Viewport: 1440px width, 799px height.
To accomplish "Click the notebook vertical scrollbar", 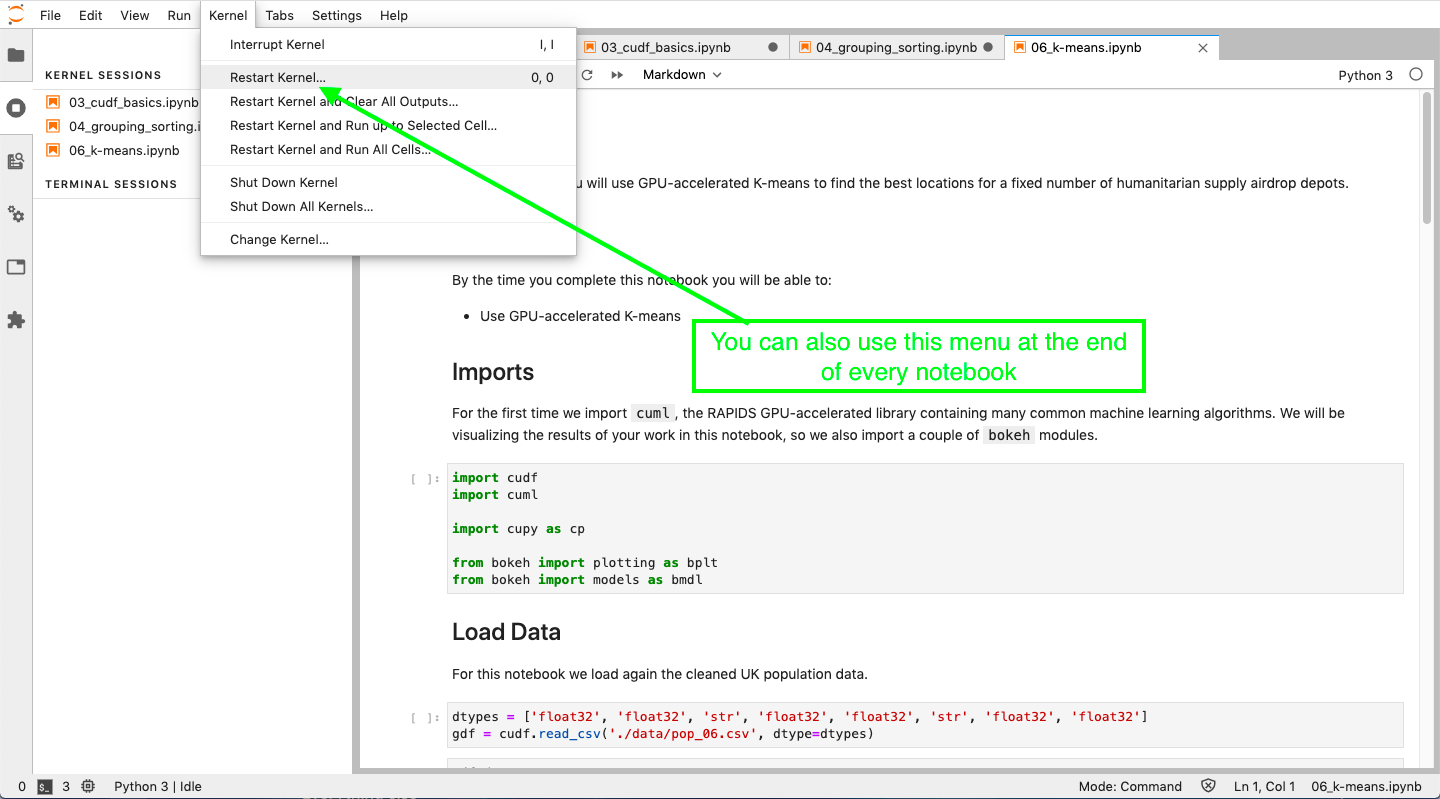I will (x=1426, y=160).
